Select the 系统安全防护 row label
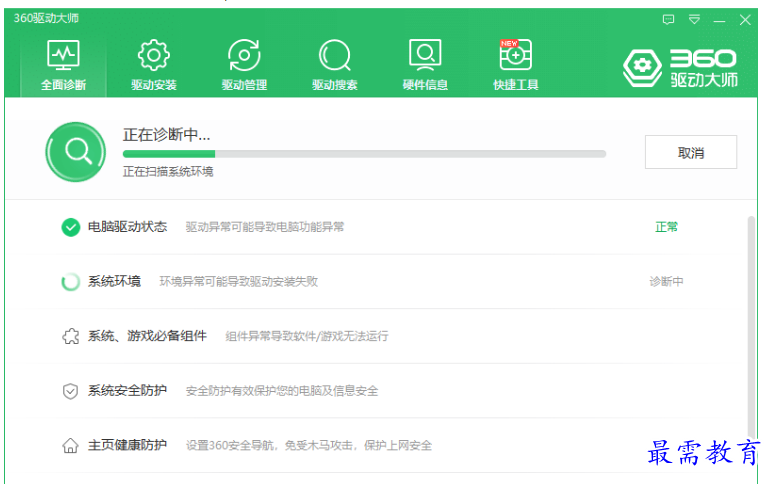 pyautogui.click(x=128, y=390)
